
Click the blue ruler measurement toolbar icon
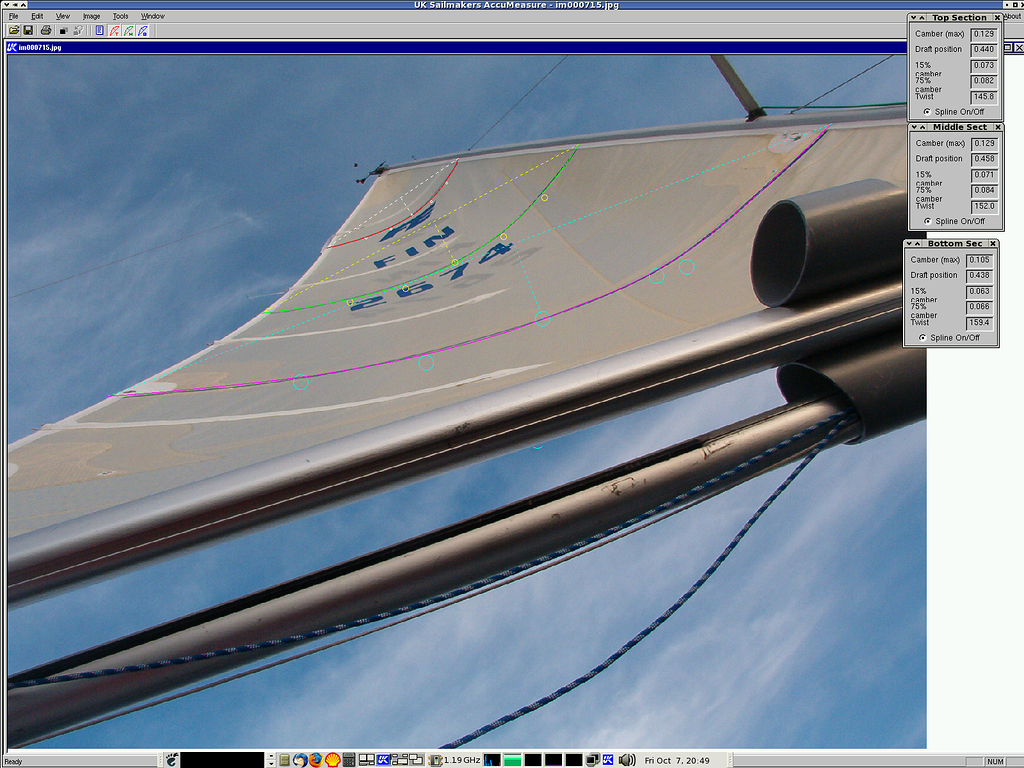tap(99, 30)
